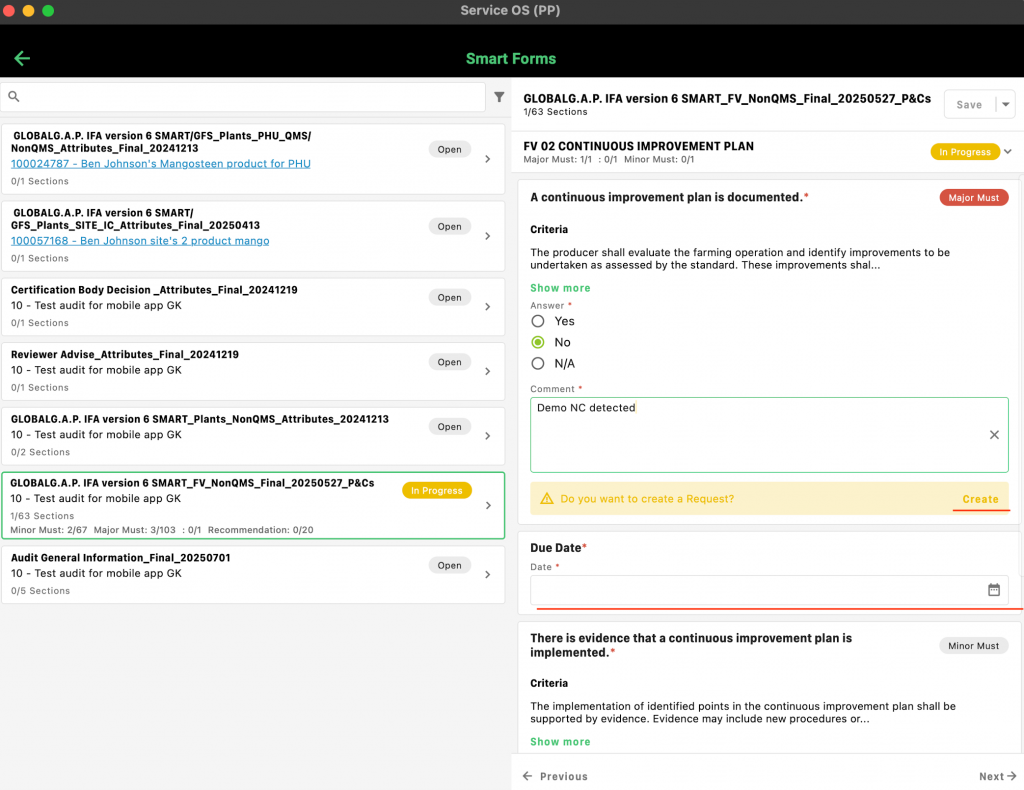Viewport: 1024px width, 790px height.
Task: Go to the Previous section
Action: (555, 776)
